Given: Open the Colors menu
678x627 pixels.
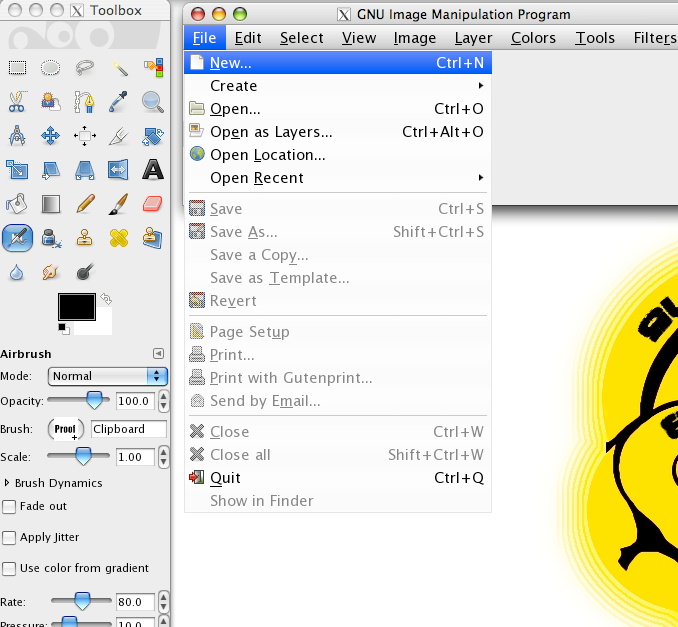Looking at the screenshot, I should pyautogui.click(x=533, y=38).
